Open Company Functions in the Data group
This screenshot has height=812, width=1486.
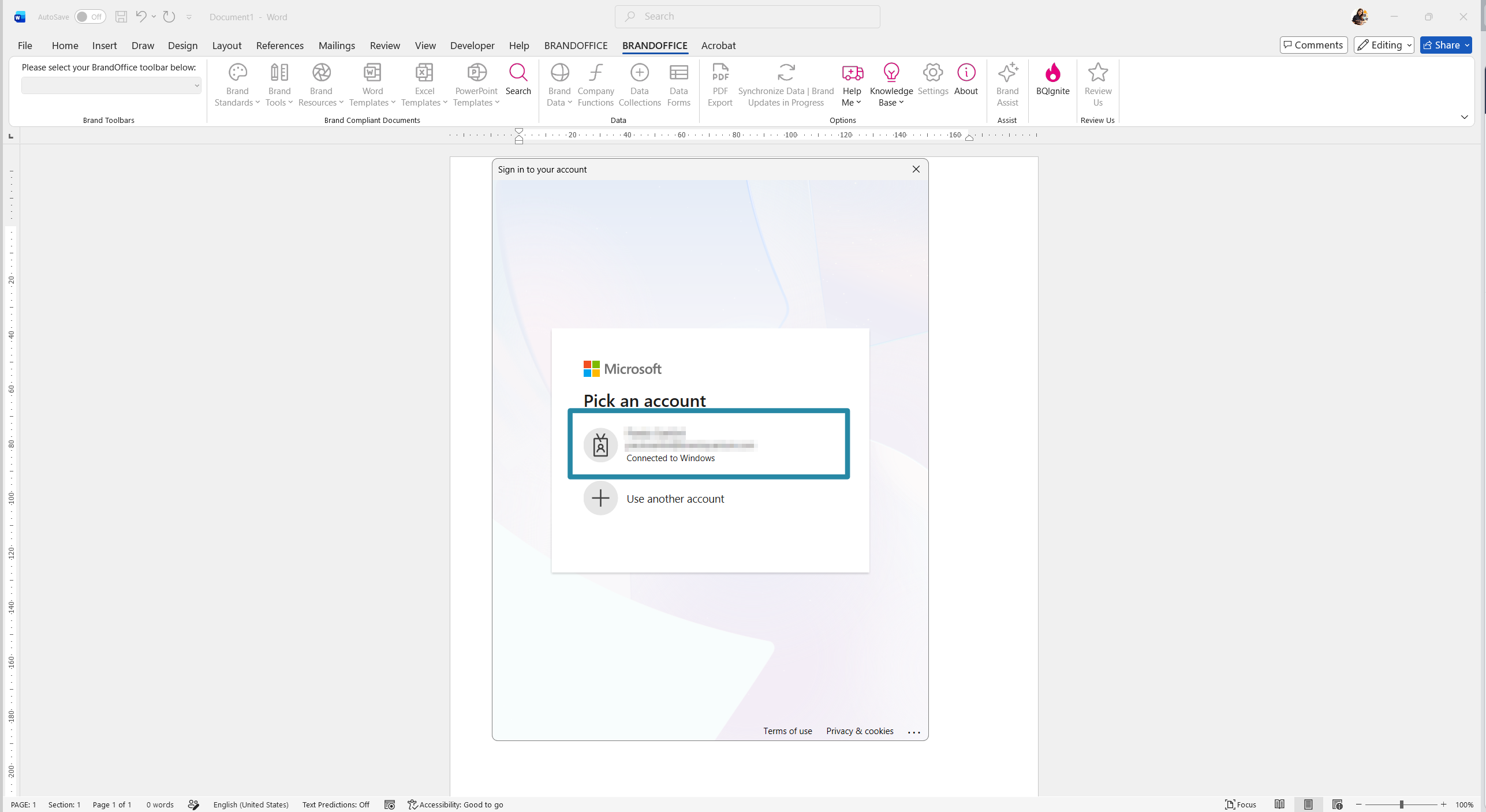click(x=596, y=84)
